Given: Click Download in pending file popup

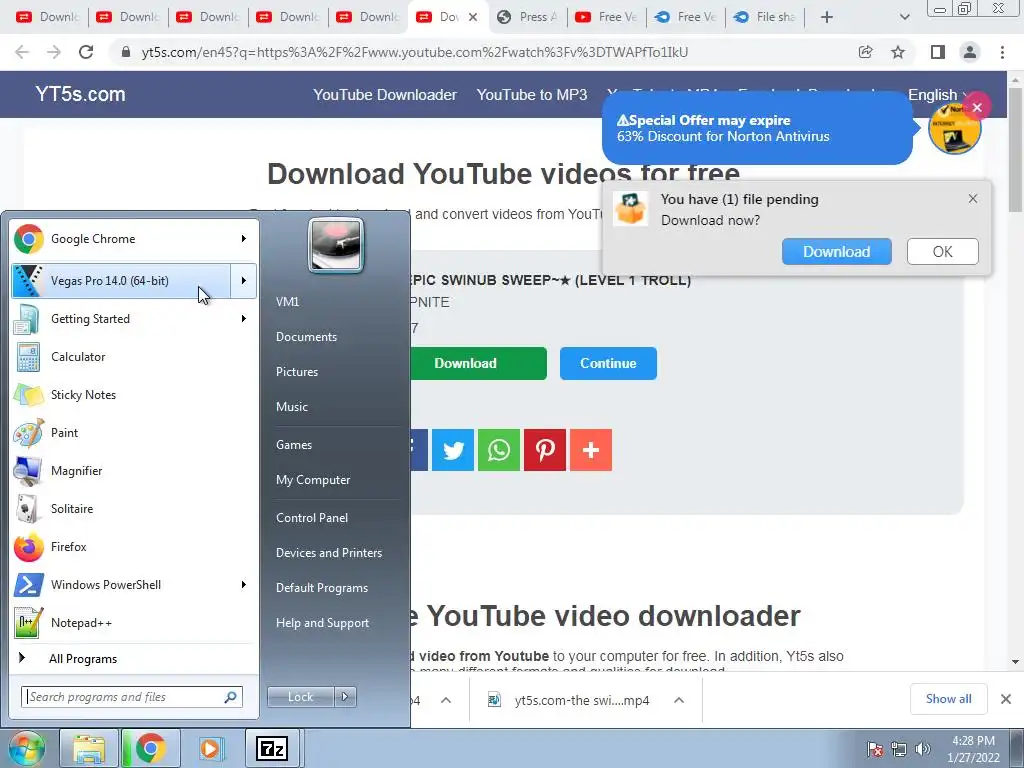Looking at the screenshot, I should pos(837,251).
